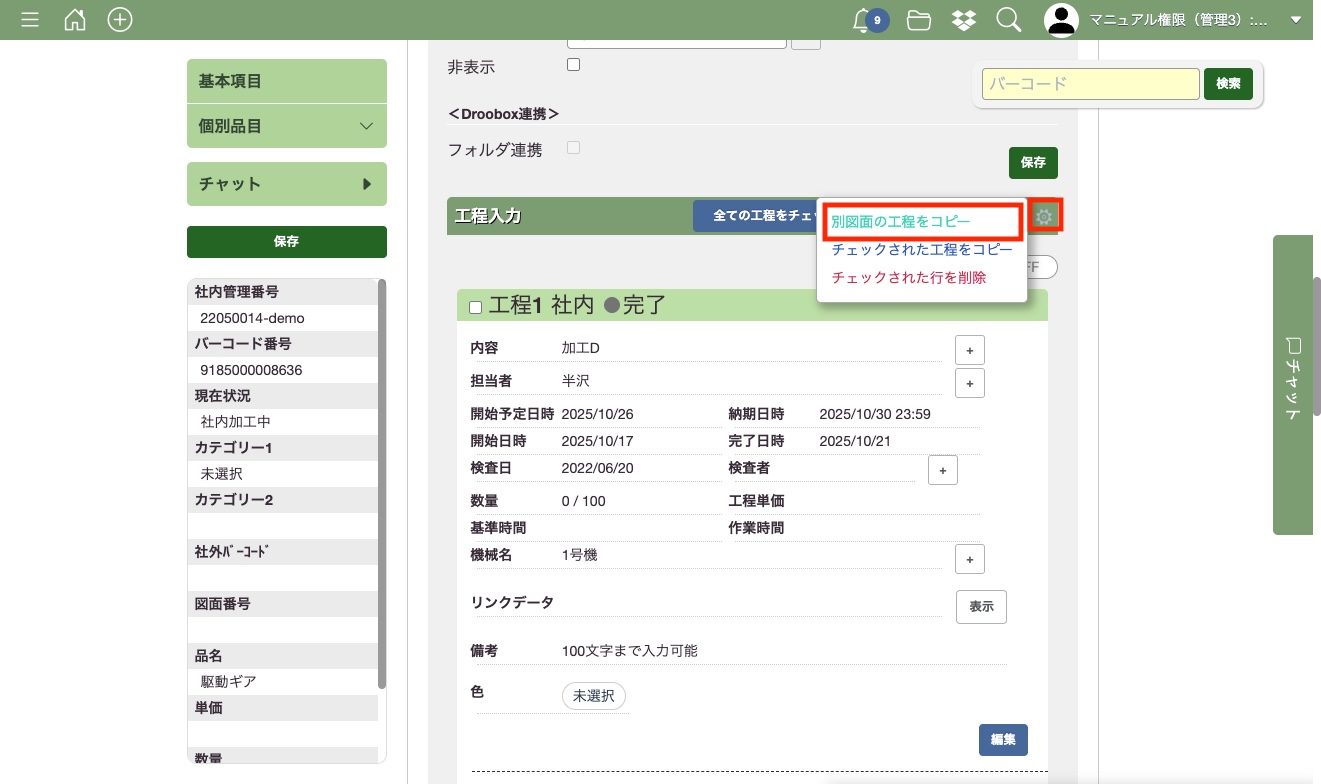Screen dimensions: 1321x784
Task: Expand the チャット sidebar panel
Action: coord(286,184)
